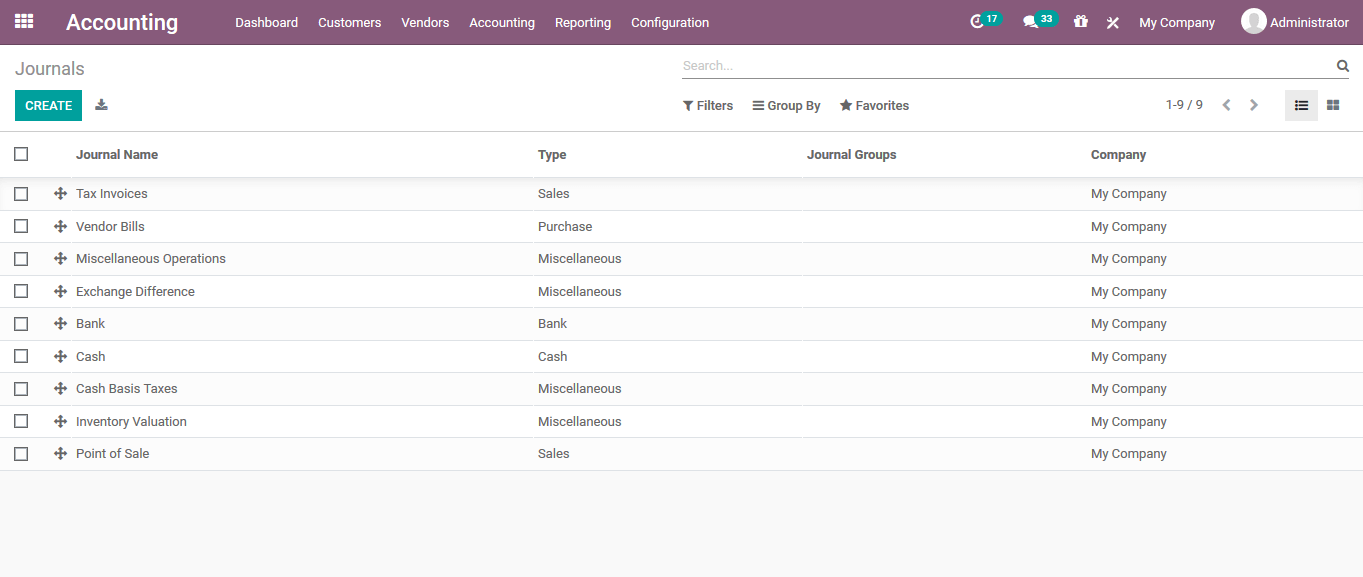Click the wrench tools icon in the header
Image resolution: width=1363 pixels, height=577 pixels.
1112,21
